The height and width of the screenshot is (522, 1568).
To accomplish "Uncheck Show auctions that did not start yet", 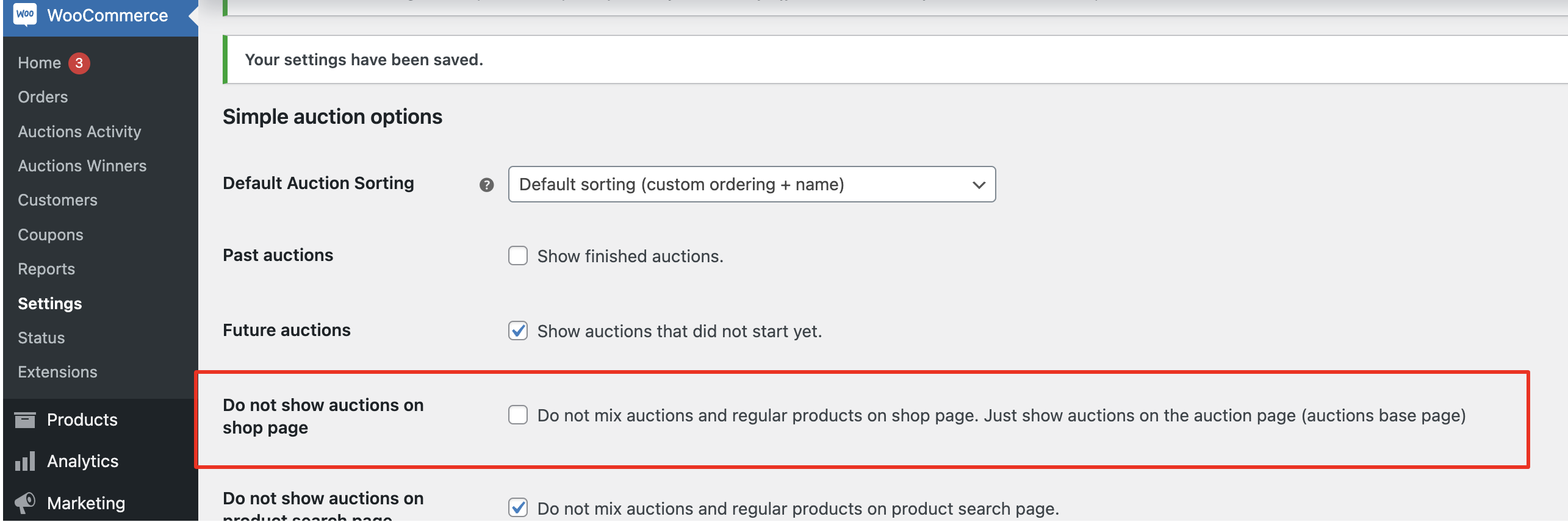I will (x=518, y=331).
